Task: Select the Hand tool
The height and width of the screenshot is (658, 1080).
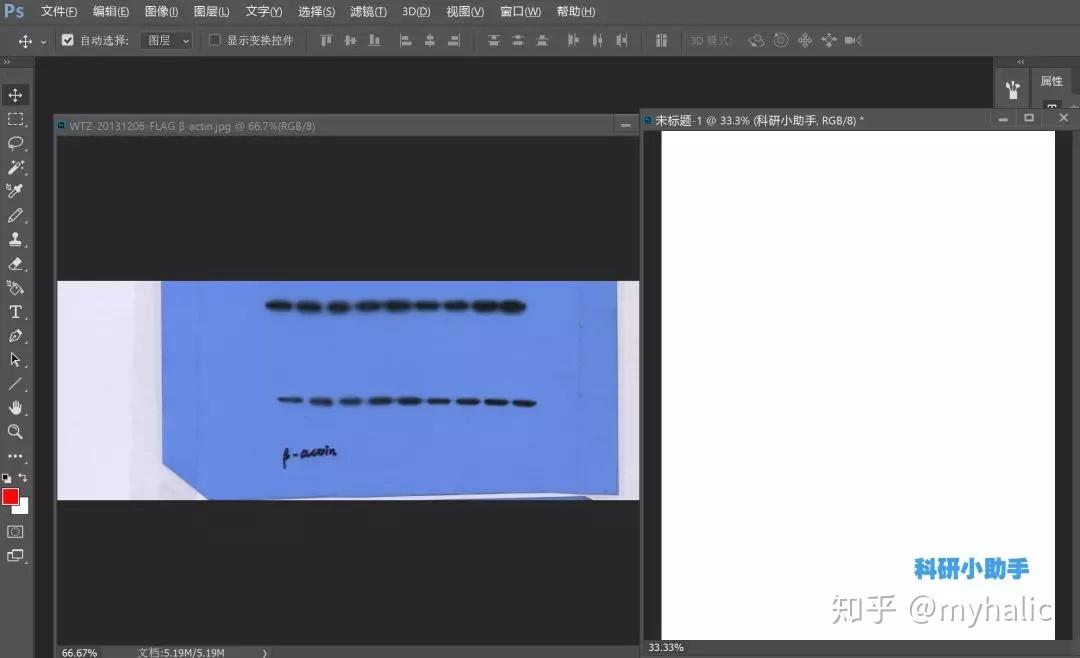Action: (x=15, y=407)
